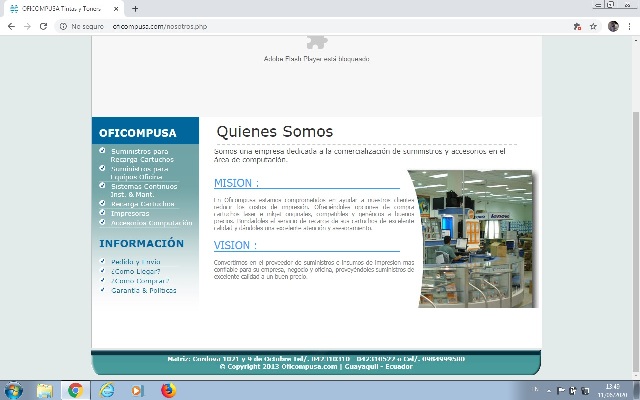Open the 'Pedido y Envío' link
This screenshot has height=400, width=640.
tap(136, 262)
